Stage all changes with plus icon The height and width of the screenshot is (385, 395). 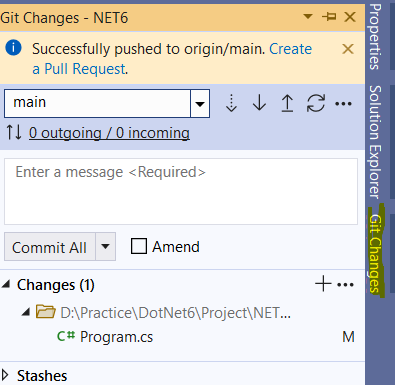coord(323,284)
